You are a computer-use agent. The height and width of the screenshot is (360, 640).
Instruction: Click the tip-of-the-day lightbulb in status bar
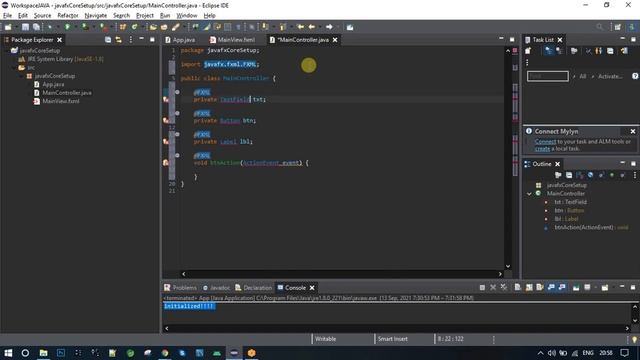pyautogui.click(x=634, y=339)
